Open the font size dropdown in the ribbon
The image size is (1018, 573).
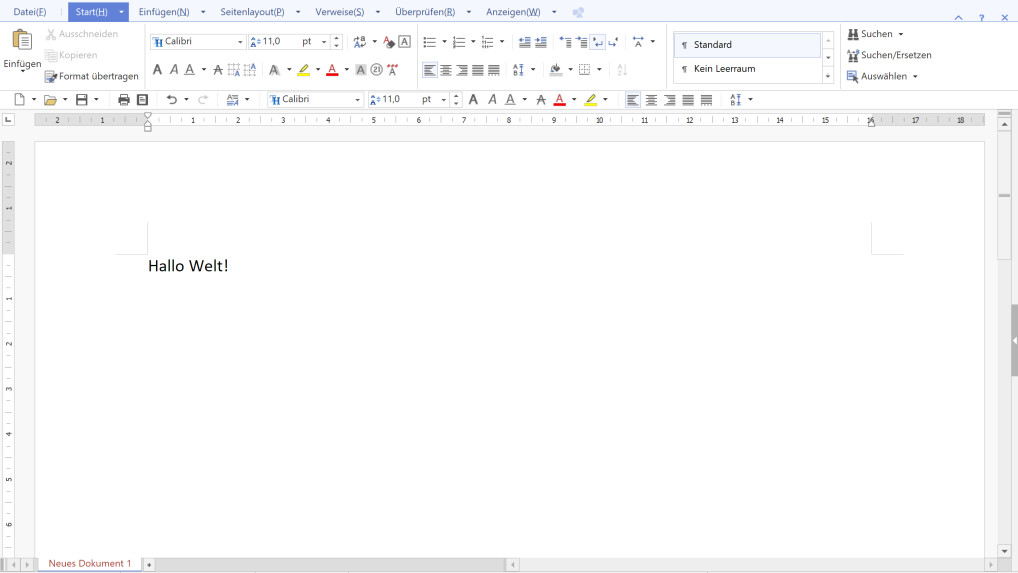[x=322, y=42]
